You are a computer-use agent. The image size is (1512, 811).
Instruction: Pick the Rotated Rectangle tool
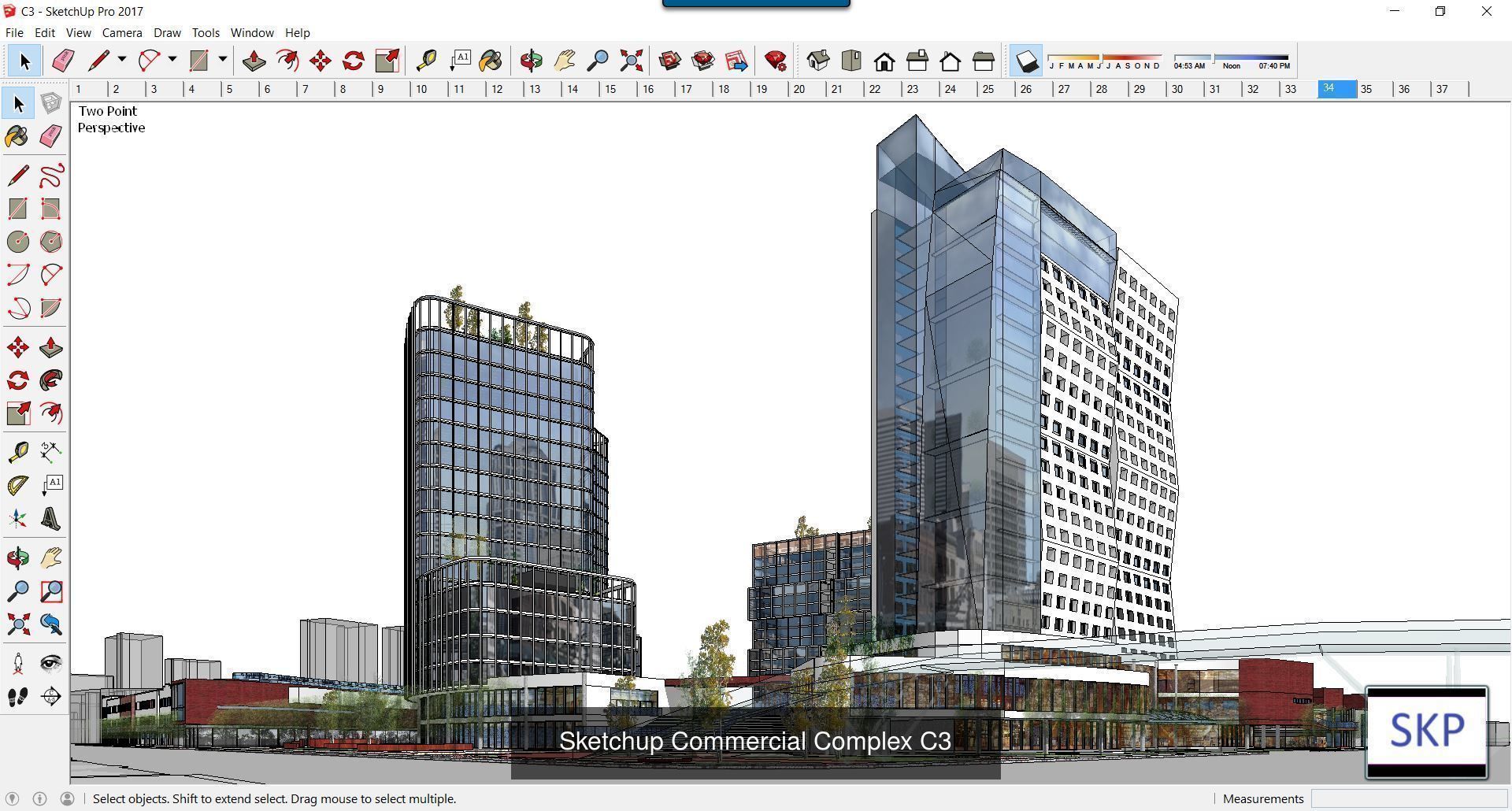click(51, 209)
